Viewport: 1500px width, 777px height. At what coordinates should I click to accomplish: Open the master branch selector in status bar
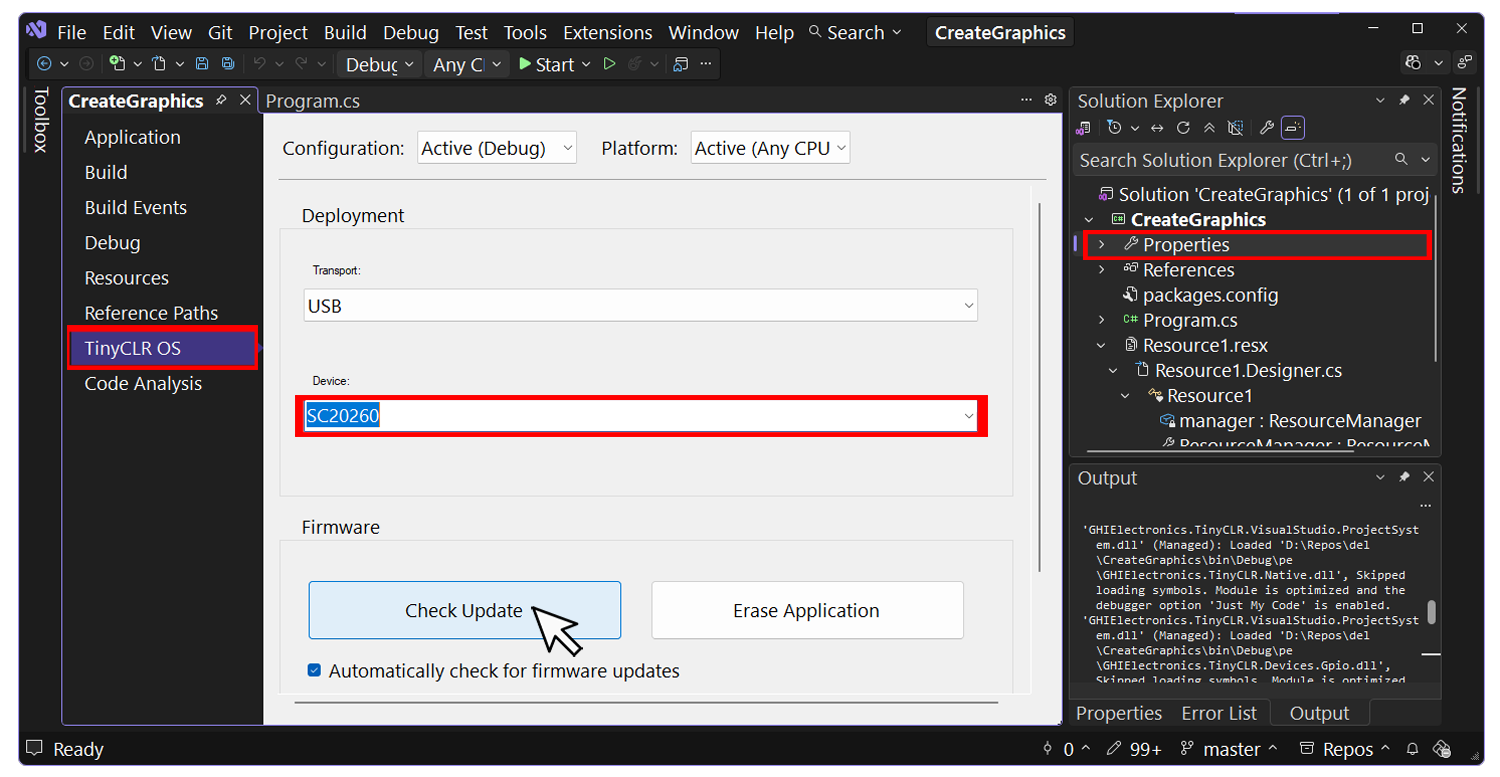point(1229,748)
